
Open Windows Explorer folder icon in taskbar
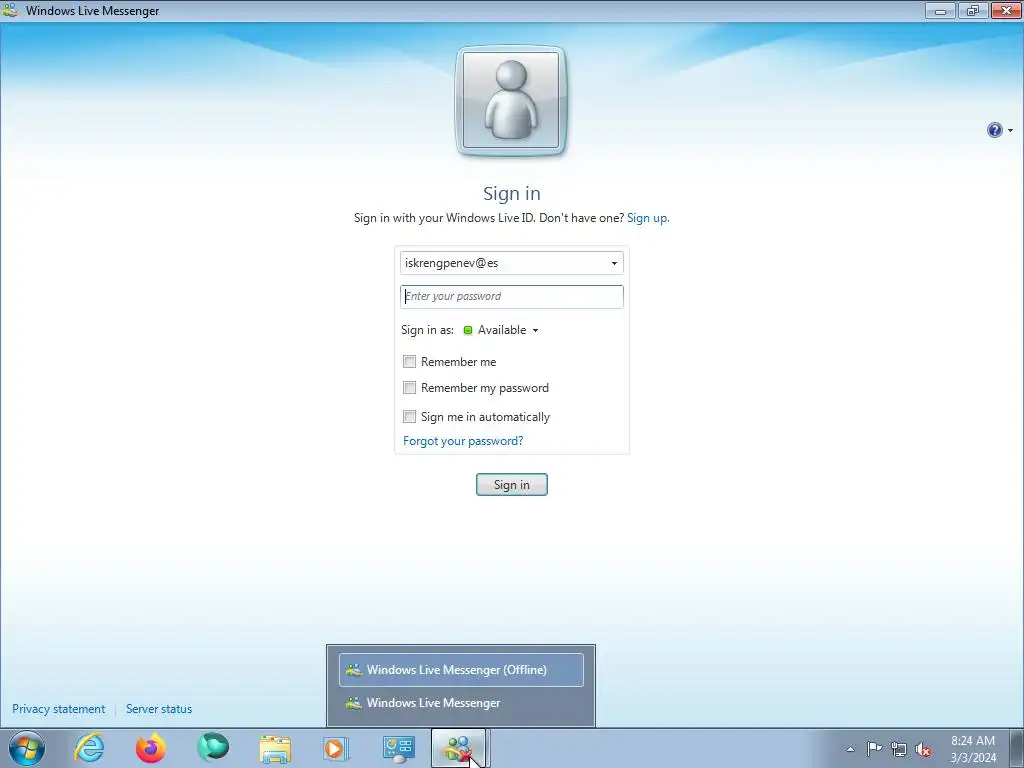[275, 749]
